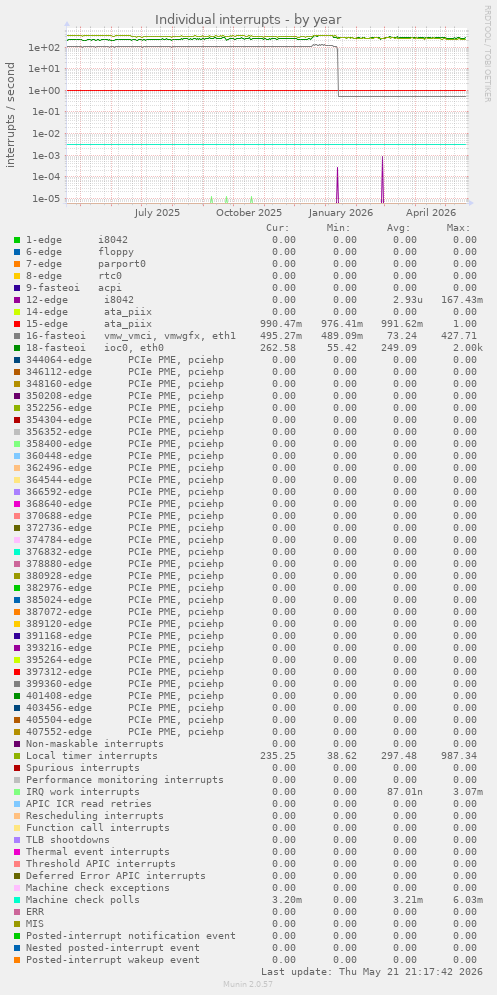Click the 1e+00 y-axis tick label
This screenshot has height=995, width=497.
pyautogui.click(x=46, y=90)
